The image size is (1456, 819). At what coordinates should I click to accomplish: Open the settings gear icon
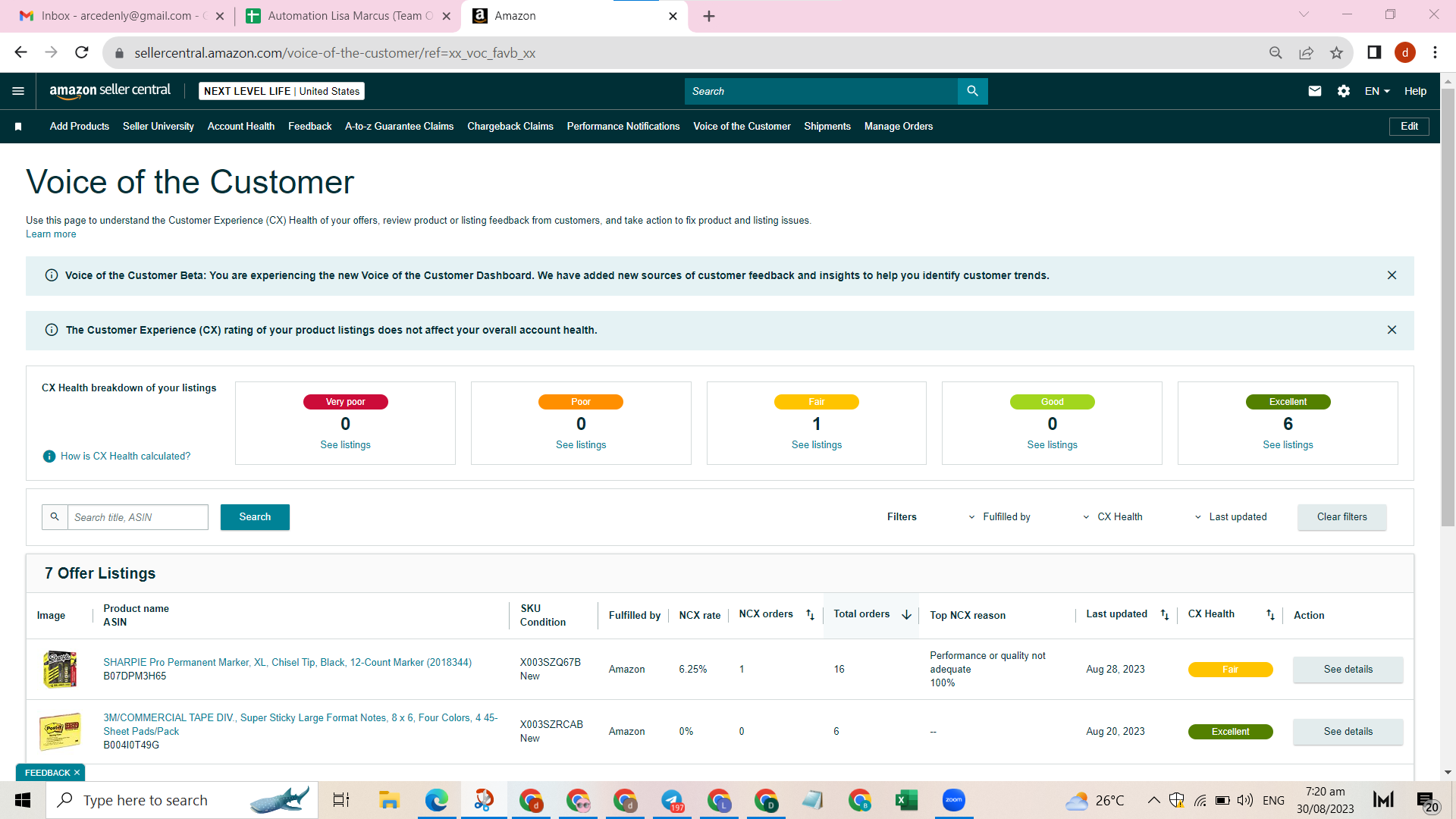1344,91
